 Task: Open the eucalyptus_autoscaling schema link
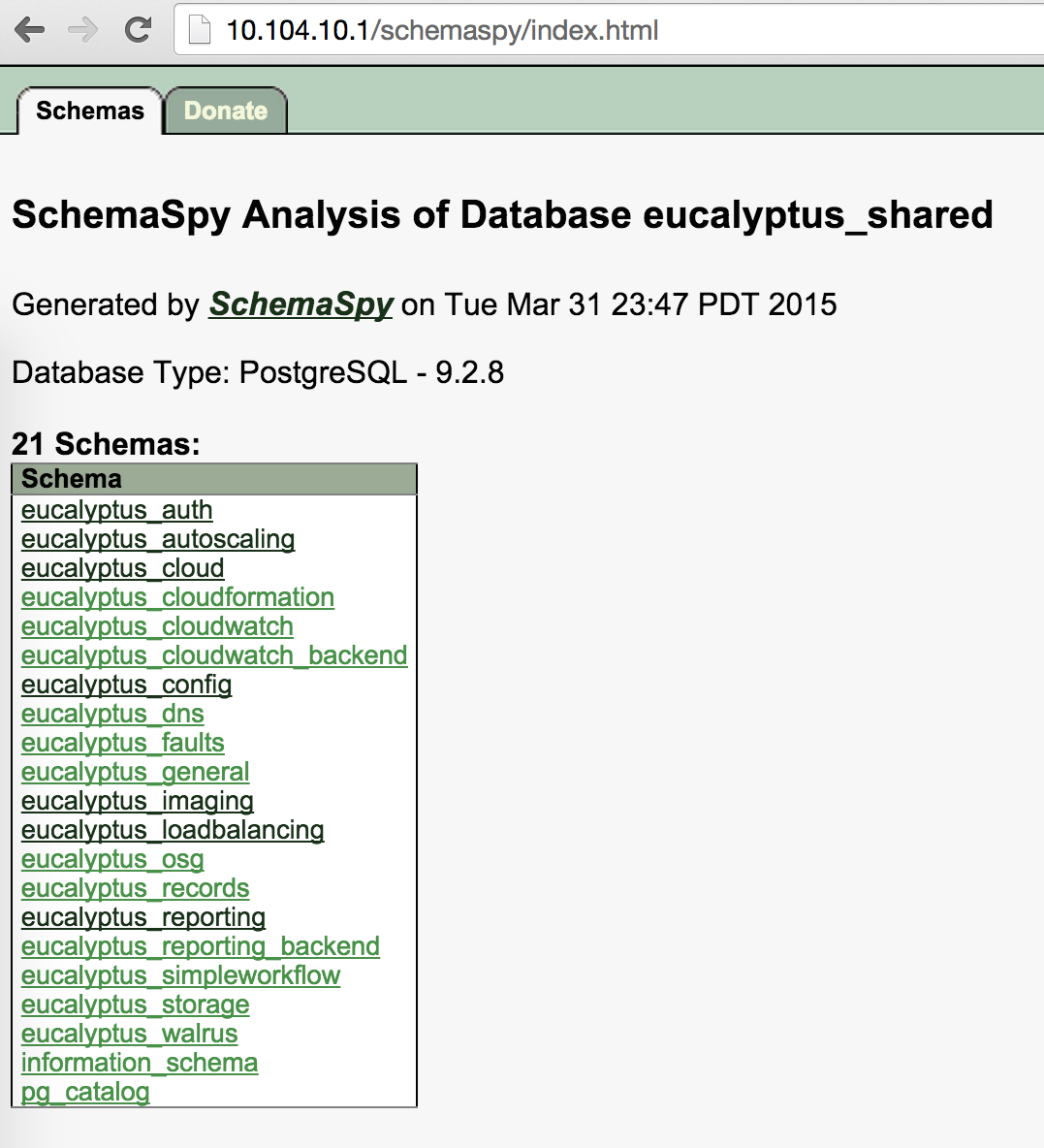(158, 540)
